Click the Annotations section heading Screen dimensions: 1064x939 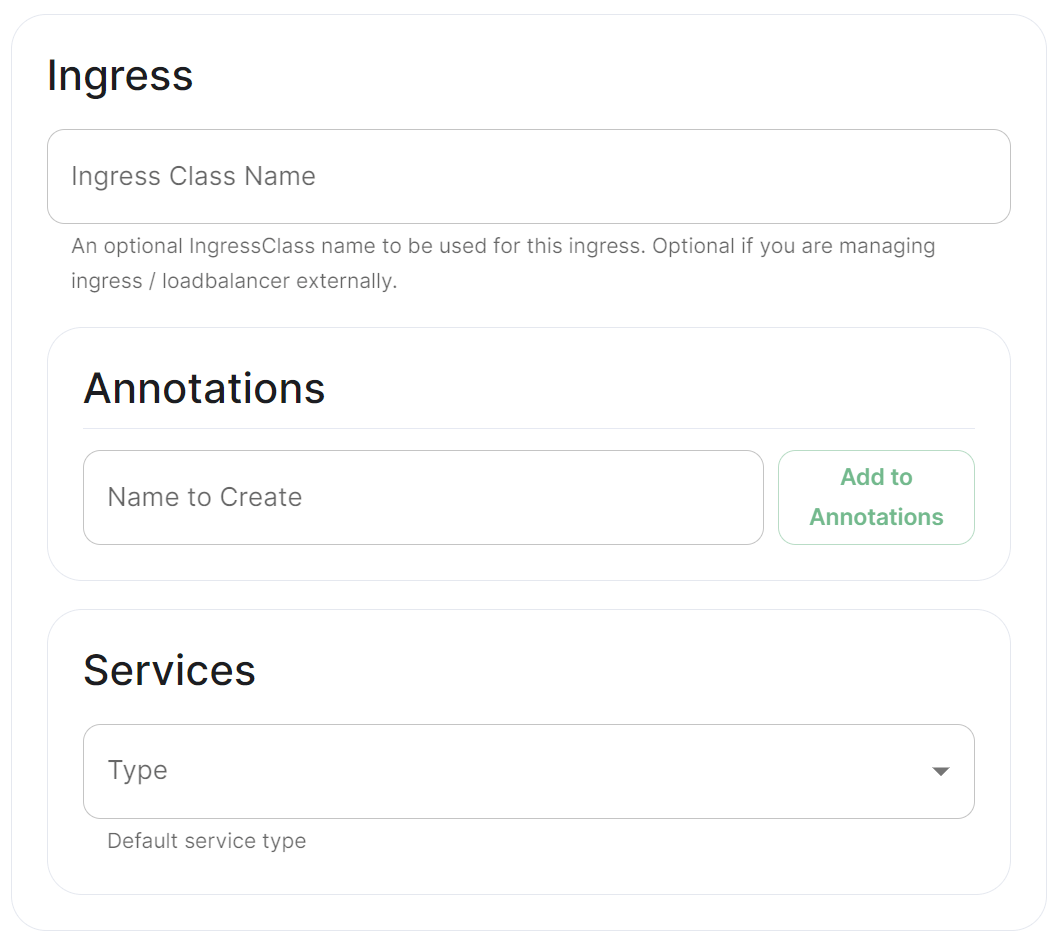(x=204, y=389)
